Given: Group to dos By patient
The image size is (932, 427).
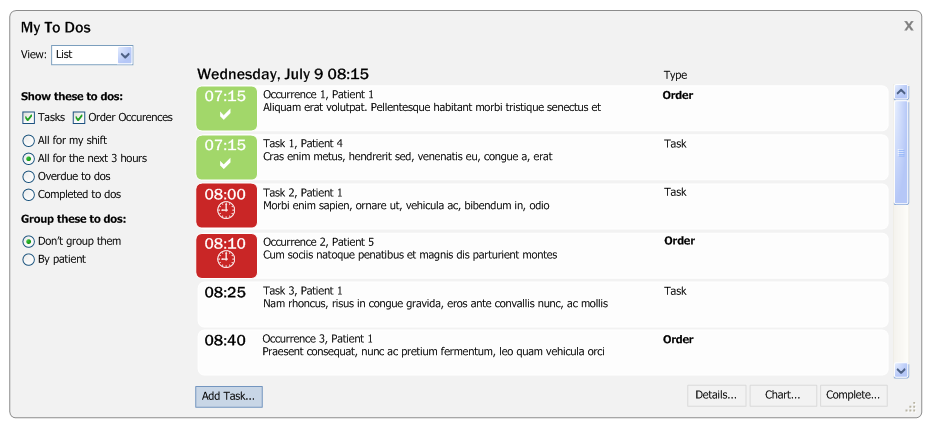Looking at the screenshot, I should click(29, 260).
